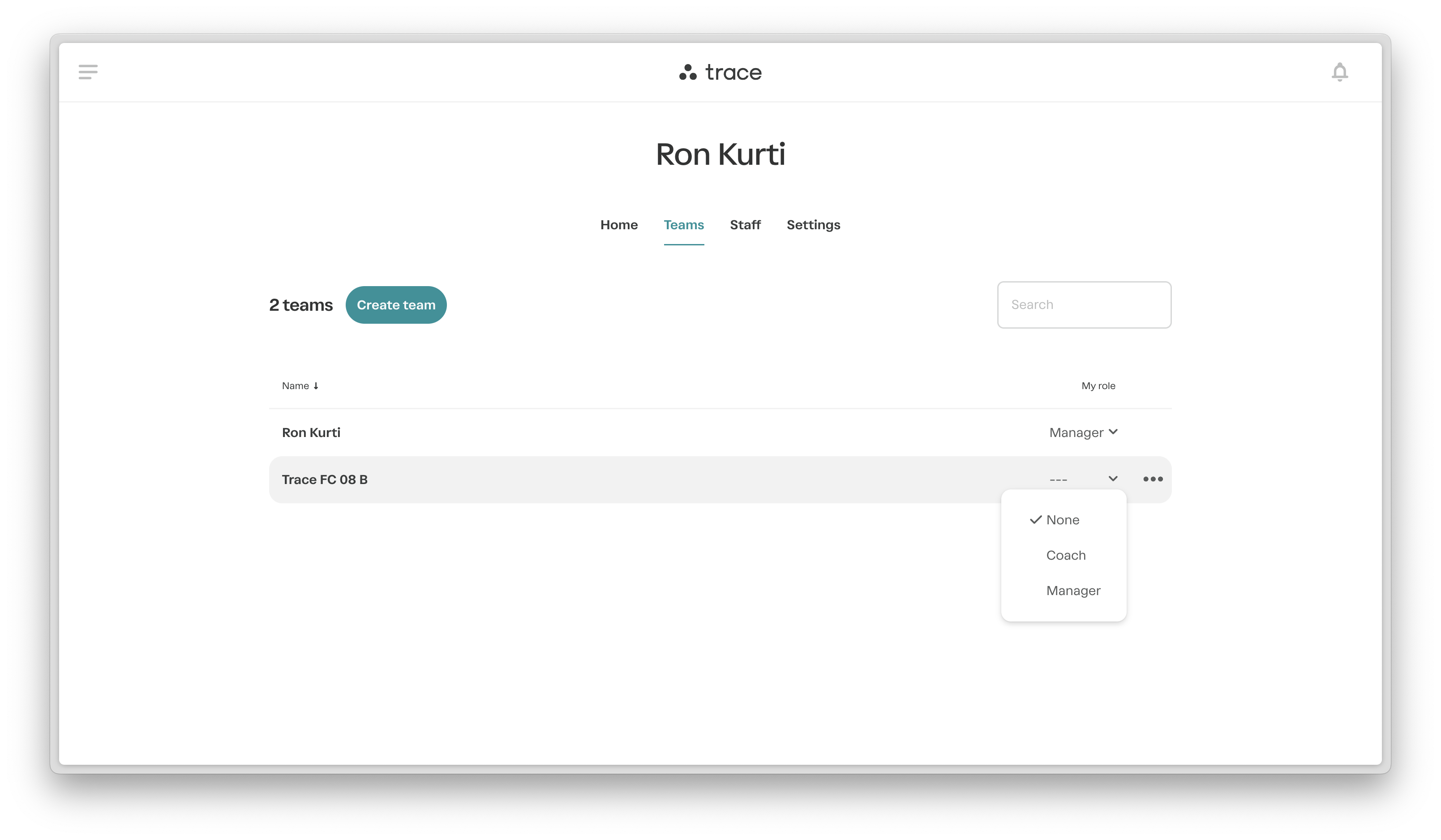Switch to the Home tab

pos(619,225)
